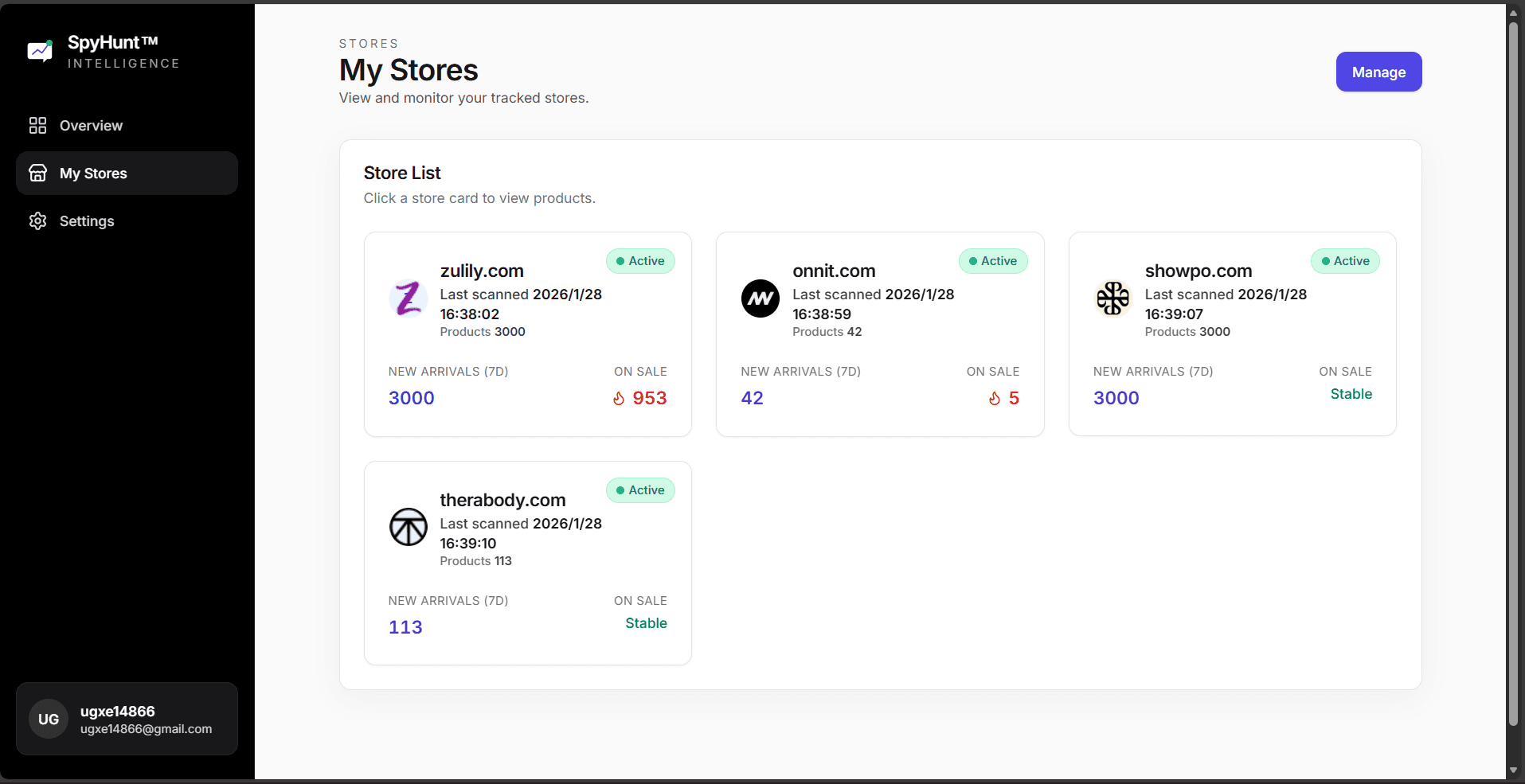Image resolution: width=1525 pixels, height=784 pixels.
Task: Click the onnit.com store logo
Action: tap(761, 298)
